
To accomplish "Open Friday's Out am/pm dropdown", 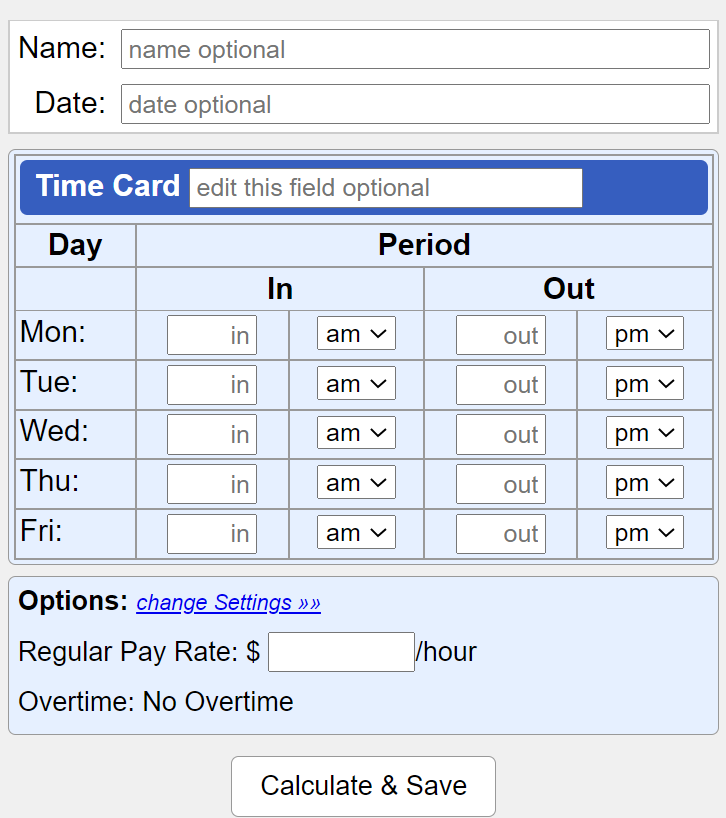I will pos(644,533).
